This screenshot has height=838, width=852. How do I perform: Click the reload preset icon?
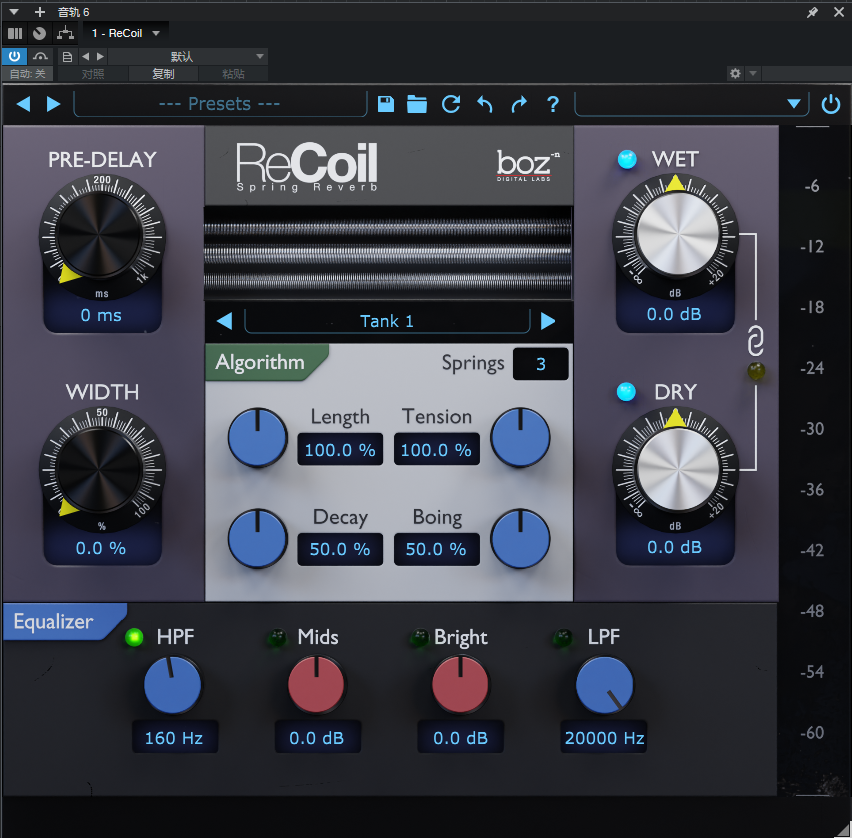[451, 104]
